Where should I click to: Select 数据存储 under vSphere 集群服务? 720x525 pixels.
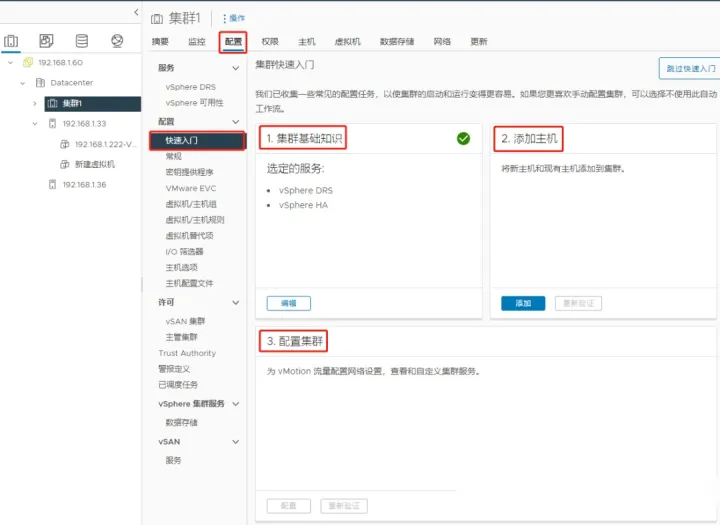tap(181, 423)
